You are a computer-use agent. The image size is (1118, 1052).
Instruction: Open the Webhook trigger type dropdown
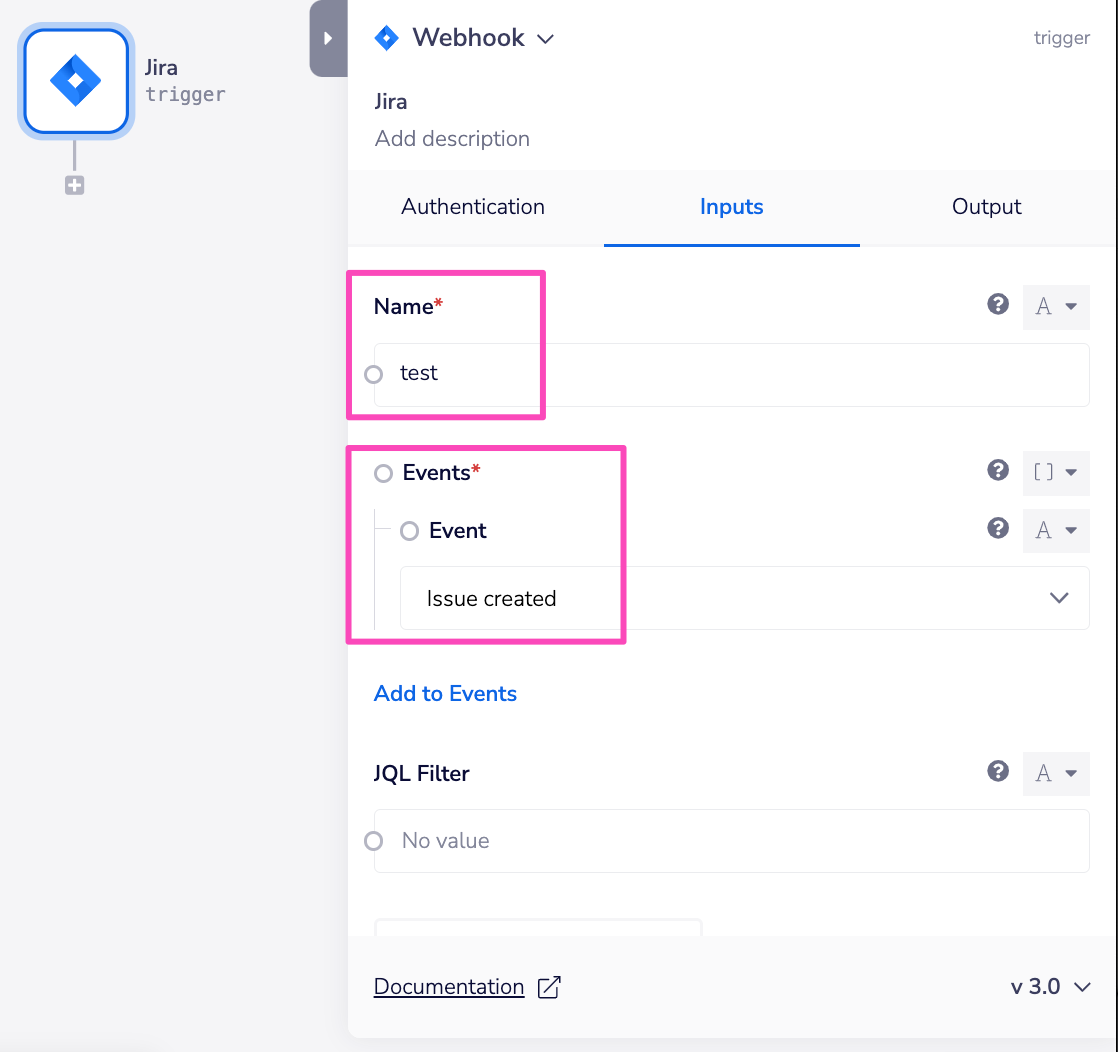click(x=546, y=38)
